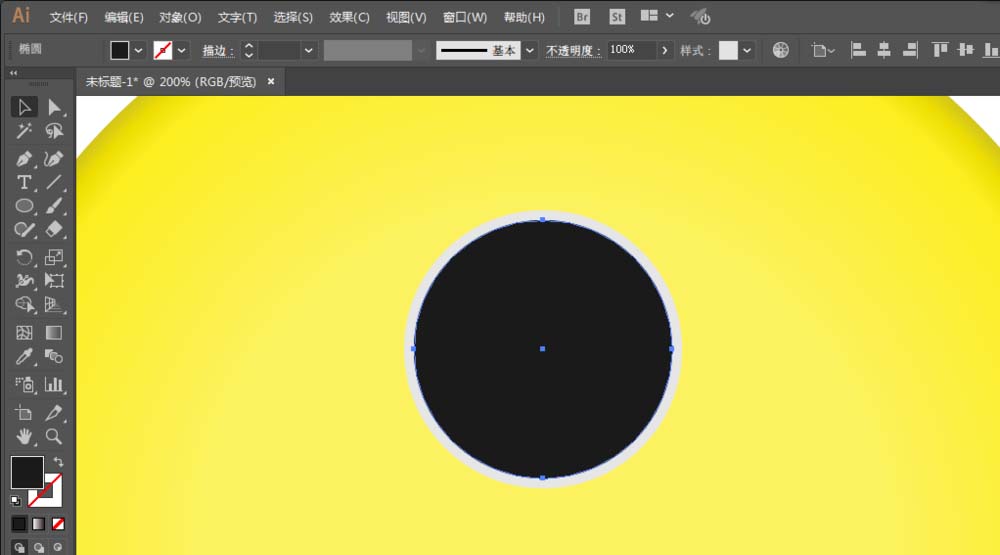Expand stroke weight dropdown

coord(309,50)
